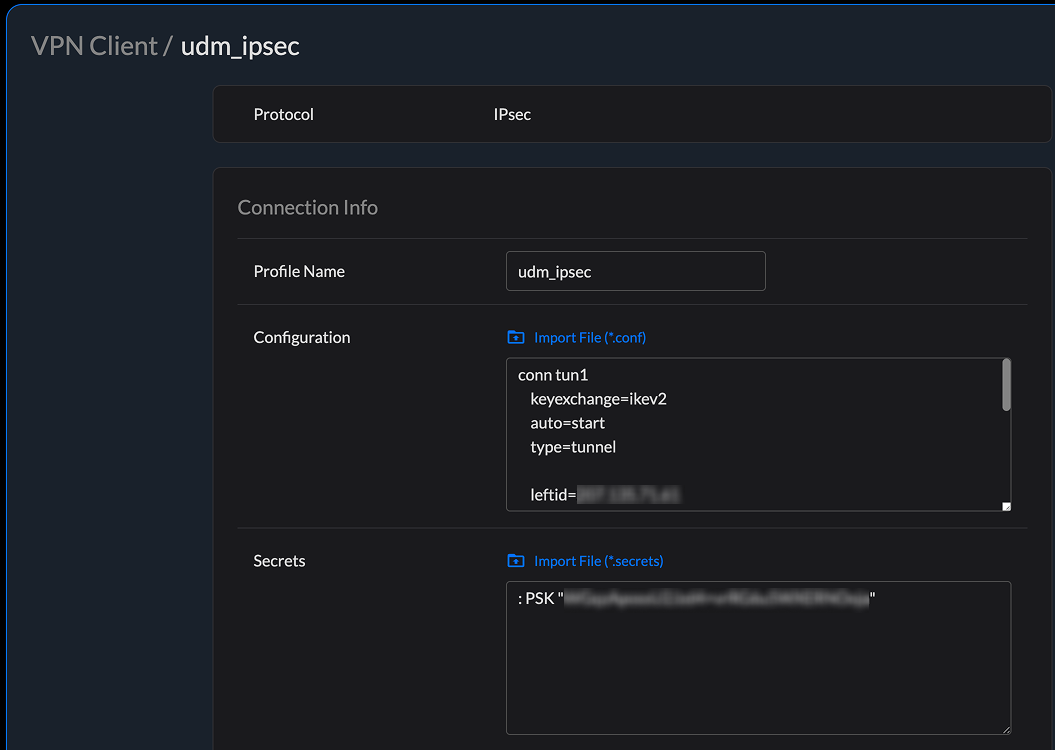
Task: Click the Secrets label
Action: click(x=279, y=561)
